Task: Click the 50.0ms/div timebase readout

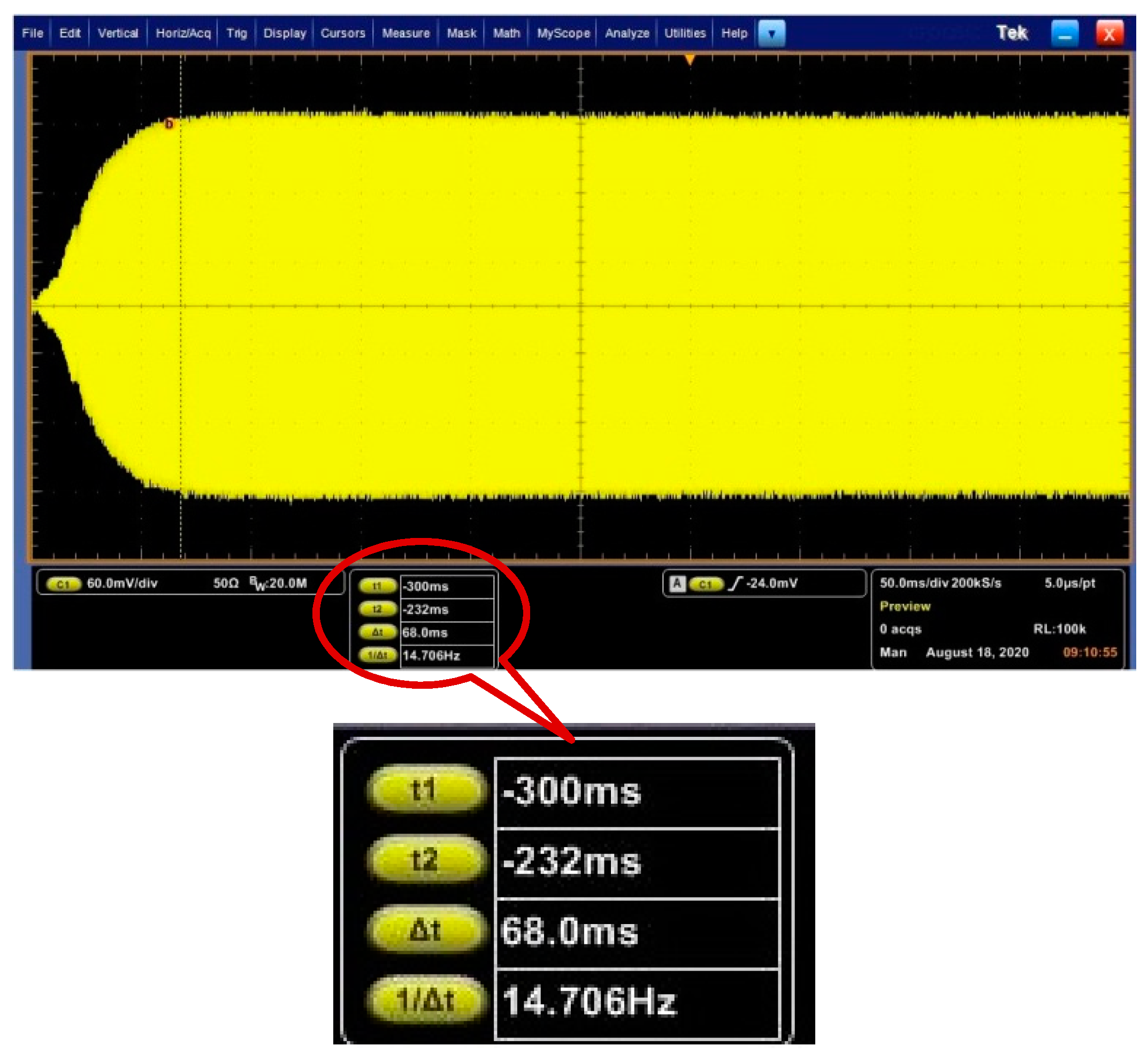Action: tap(914, 583)
